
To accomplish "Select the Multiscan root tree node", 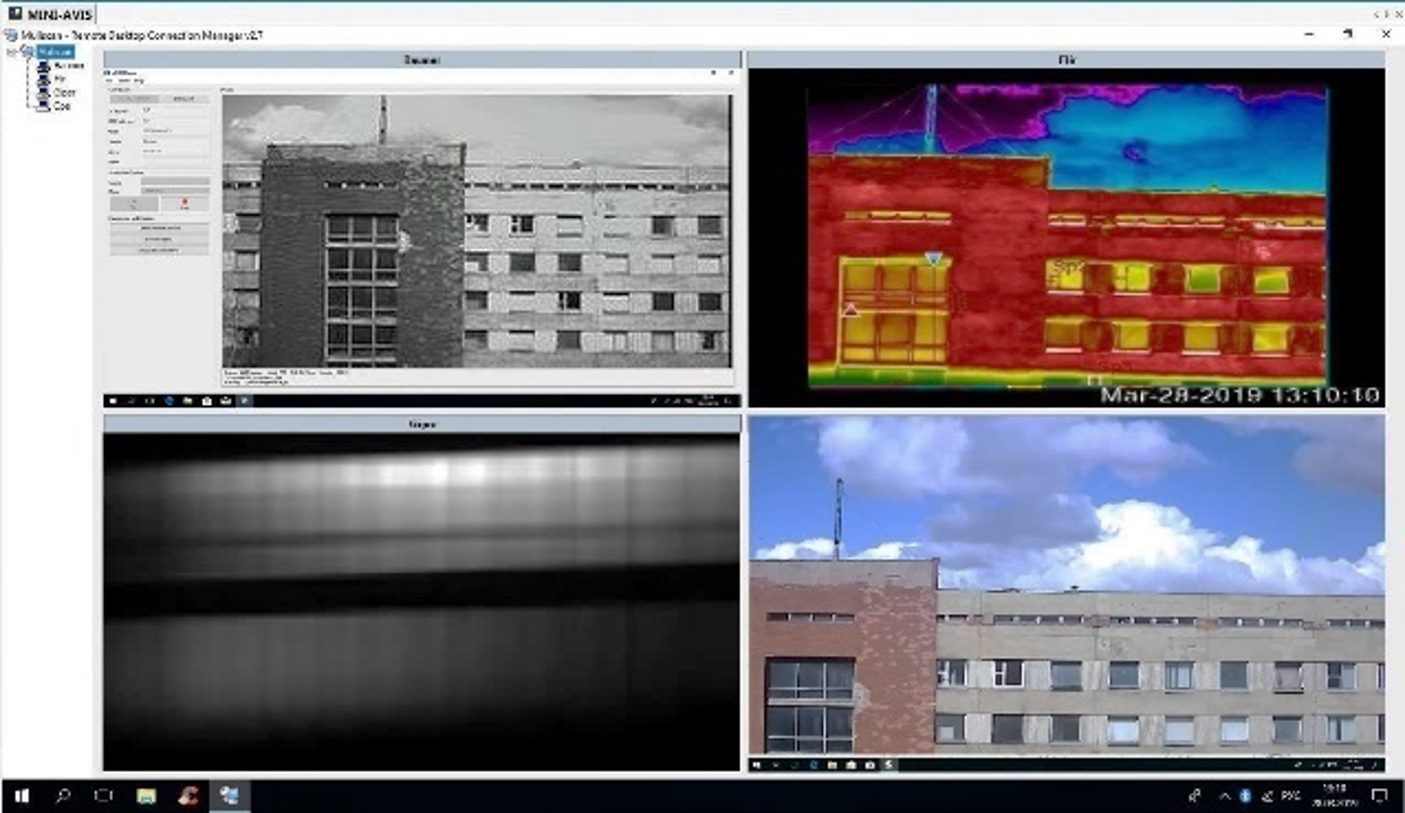I will pos(55,52).
